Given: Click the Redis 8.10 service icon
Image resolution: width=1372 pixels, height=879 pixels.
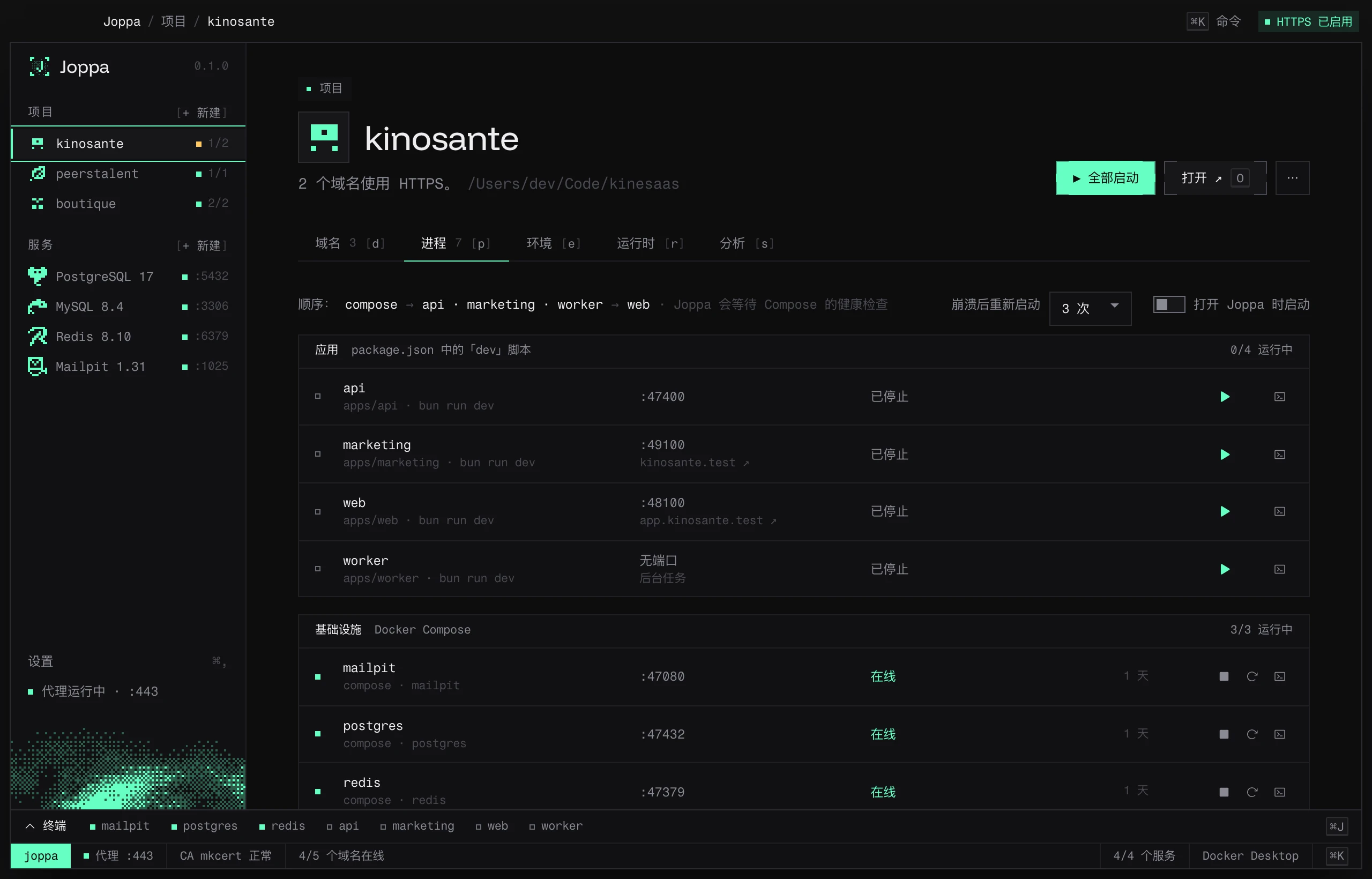Looking at the screenshot, I should pos(38,336).
